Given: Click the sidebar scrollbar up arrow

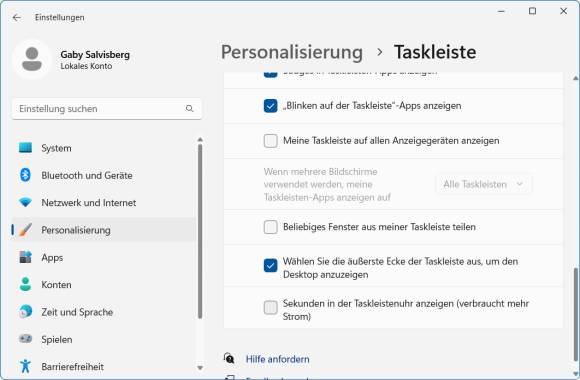Looking at the screenshot, I should tap(200, 139).
